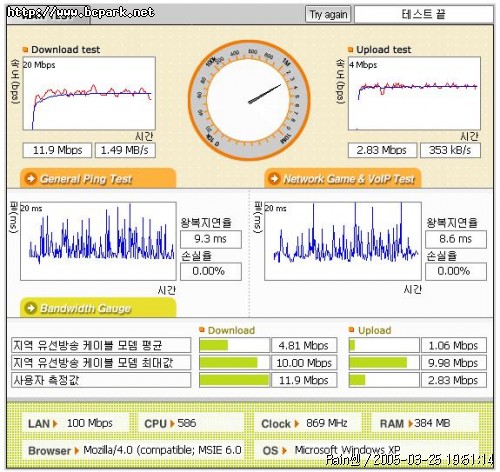
Task: Click the Browser label arrow icon
Action: pos(77,451)
